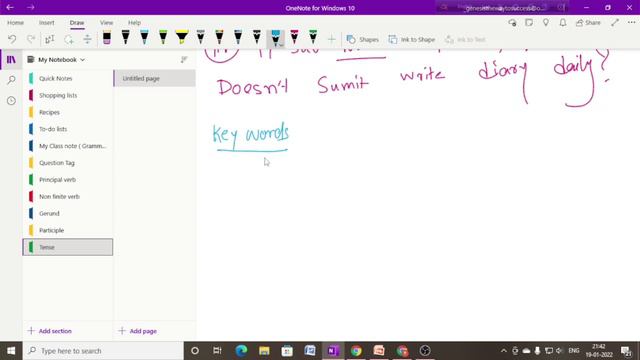Image resolution: width=640 pixels, height=360 pixels.
Task: Open the To-do lists section
Action: pos(68,129)
